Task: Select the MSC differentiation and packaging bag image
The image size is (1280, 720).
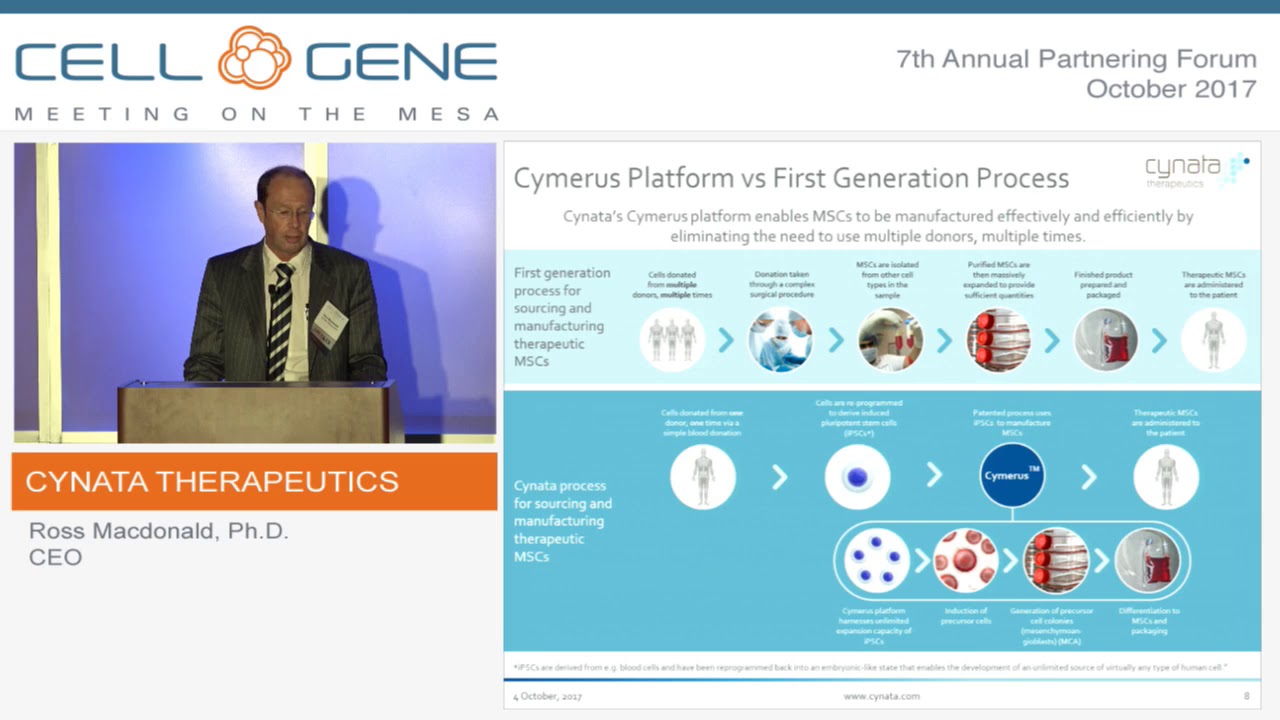Action: click(x=1147, y=560)
